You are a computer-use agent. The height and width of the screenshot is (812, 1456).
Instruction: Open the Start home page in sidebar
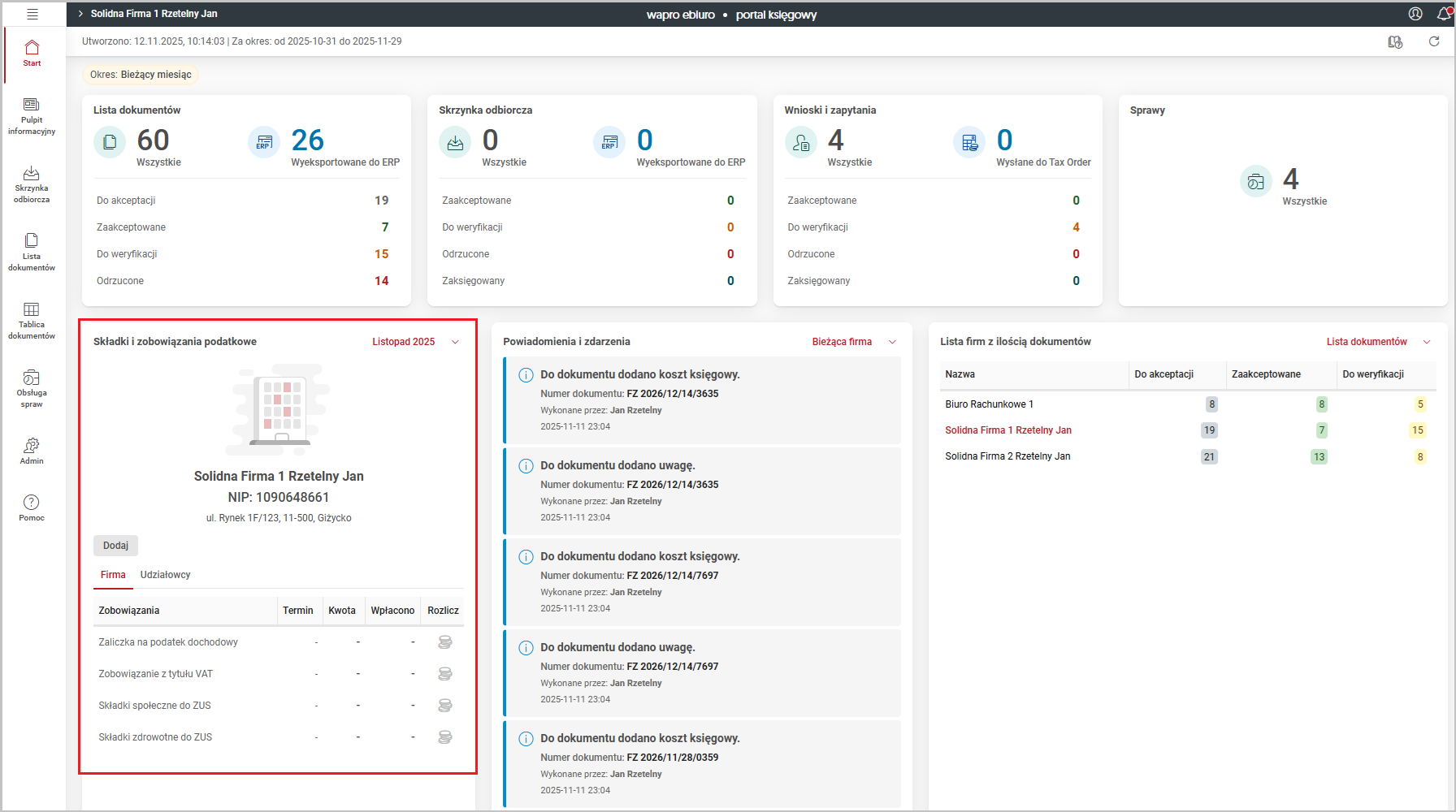[x=32, y=54]
